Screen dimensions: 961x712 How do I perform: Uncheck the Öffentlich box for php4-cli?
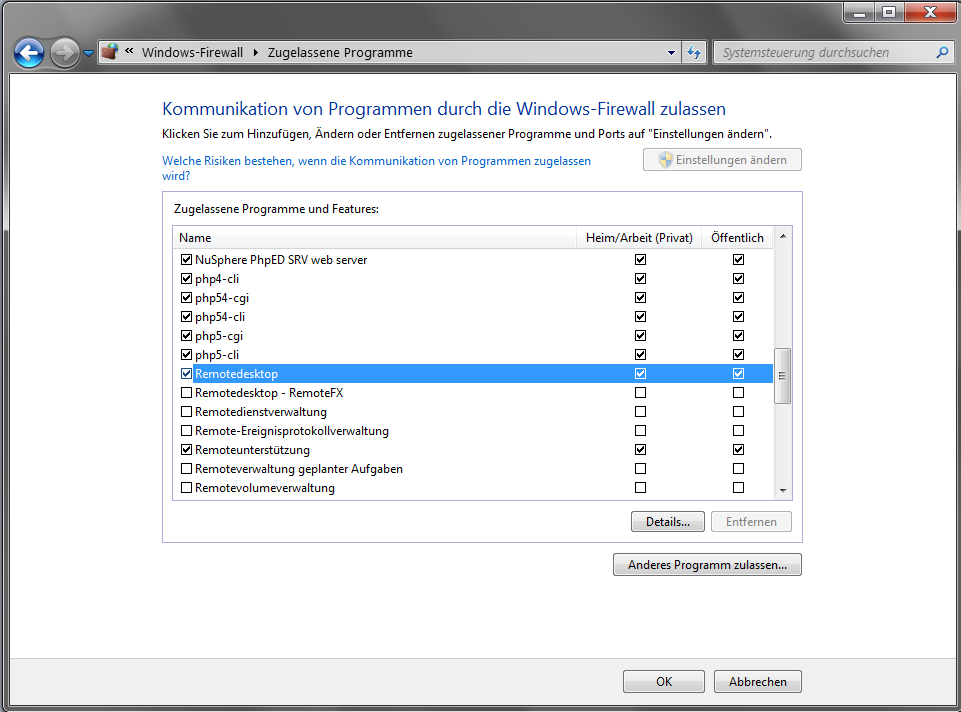click(738, 279)
